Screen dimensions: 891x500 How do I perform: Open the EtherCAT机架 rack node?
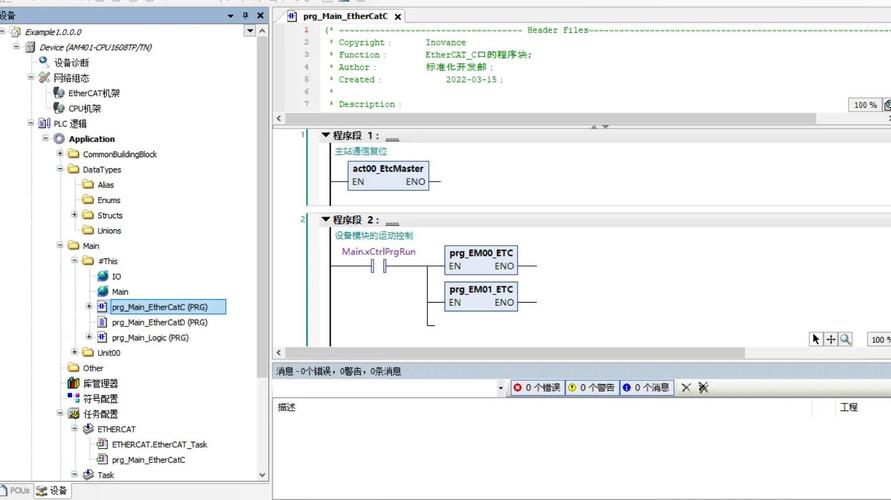pyautogui.click(x=91, y=93)
